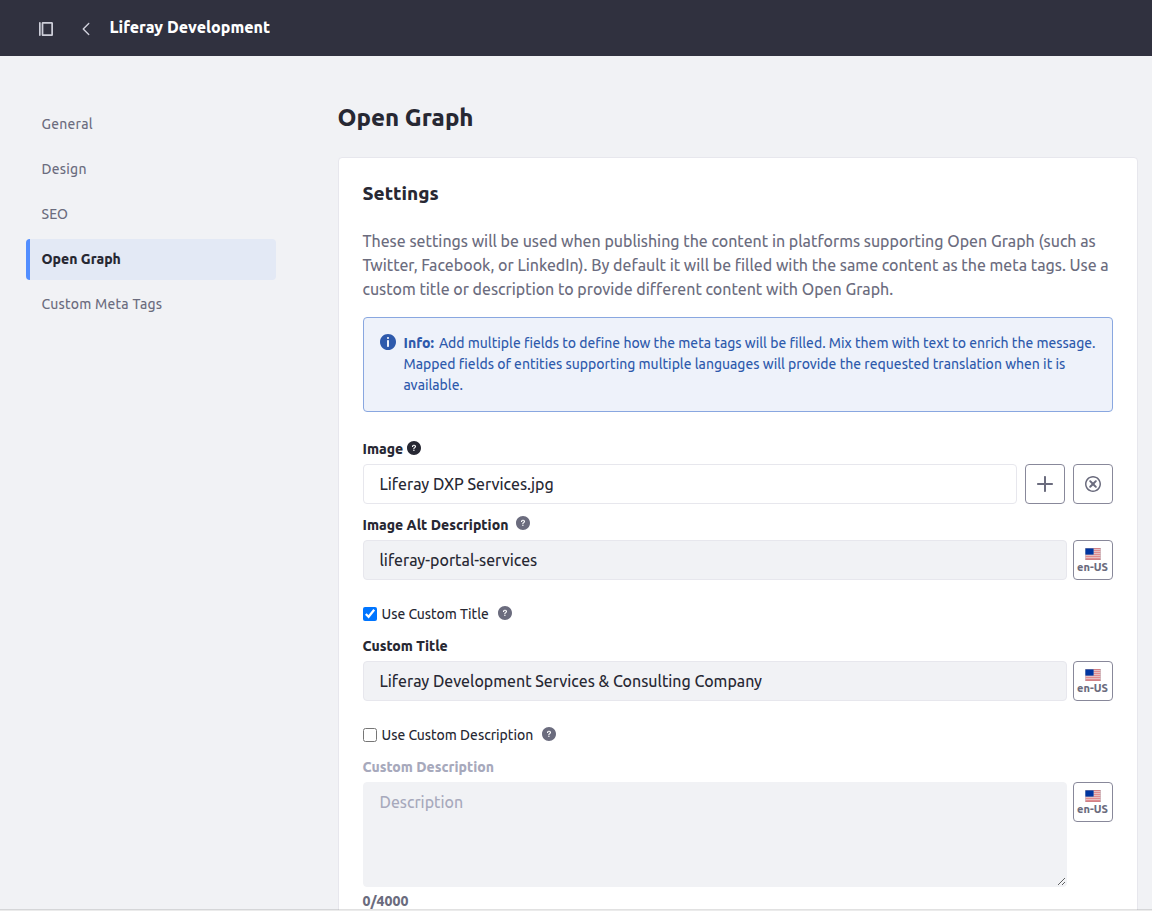The image size is (1152, 911).
Task: Click the Open Graph heading
Action: pyautogui.click(x=406, y=118)
